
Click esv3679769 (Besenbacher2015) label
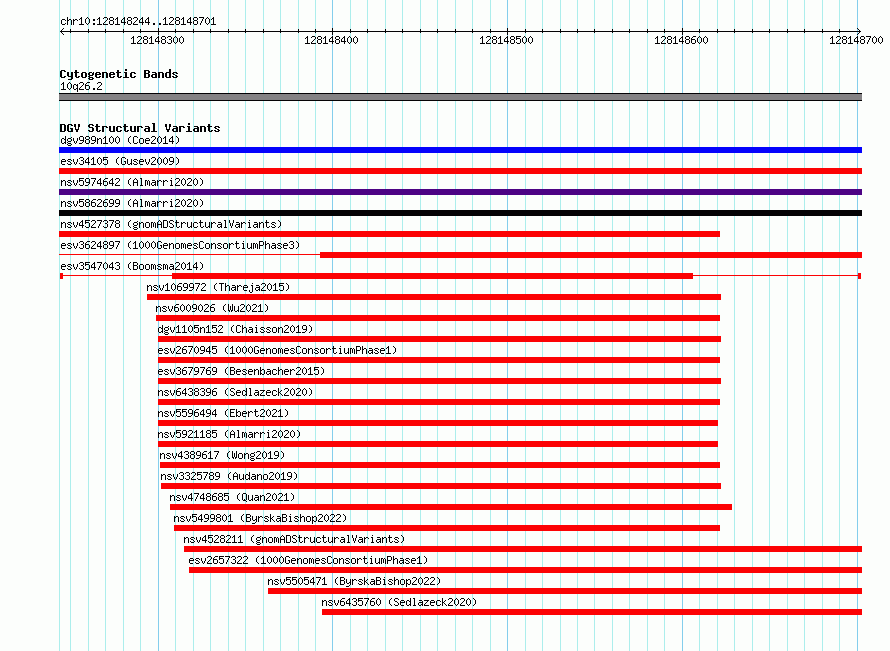[x=241, y=371]
